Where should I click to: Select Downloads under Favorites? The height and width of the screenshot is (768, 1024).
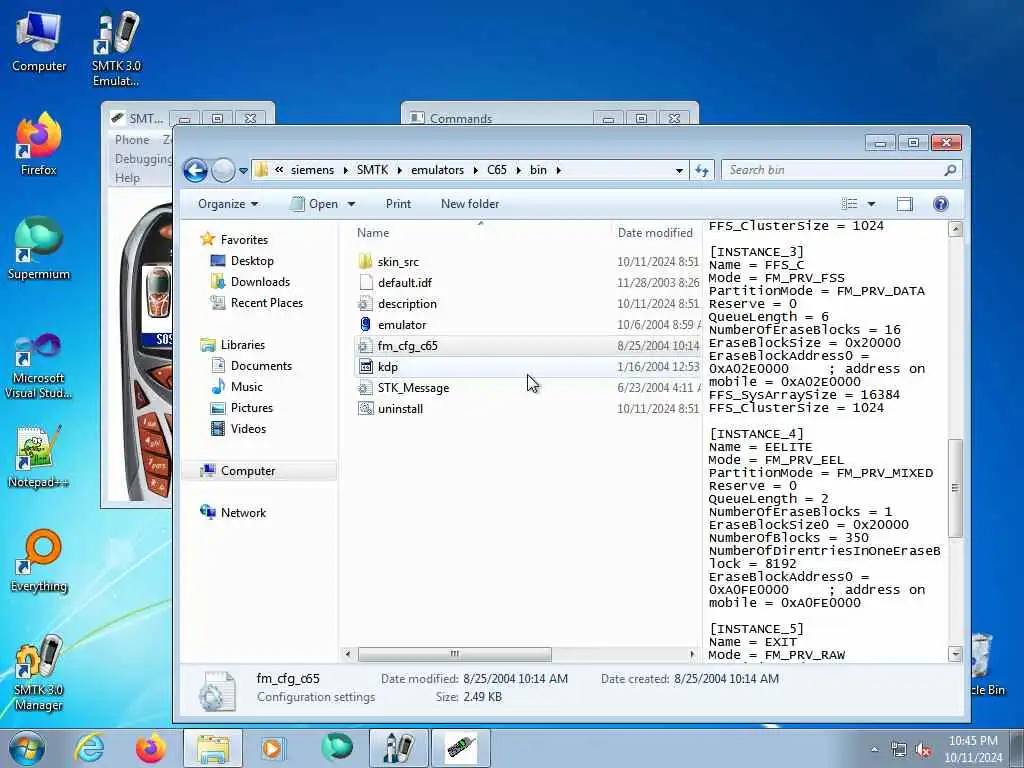tap(260, 281)
